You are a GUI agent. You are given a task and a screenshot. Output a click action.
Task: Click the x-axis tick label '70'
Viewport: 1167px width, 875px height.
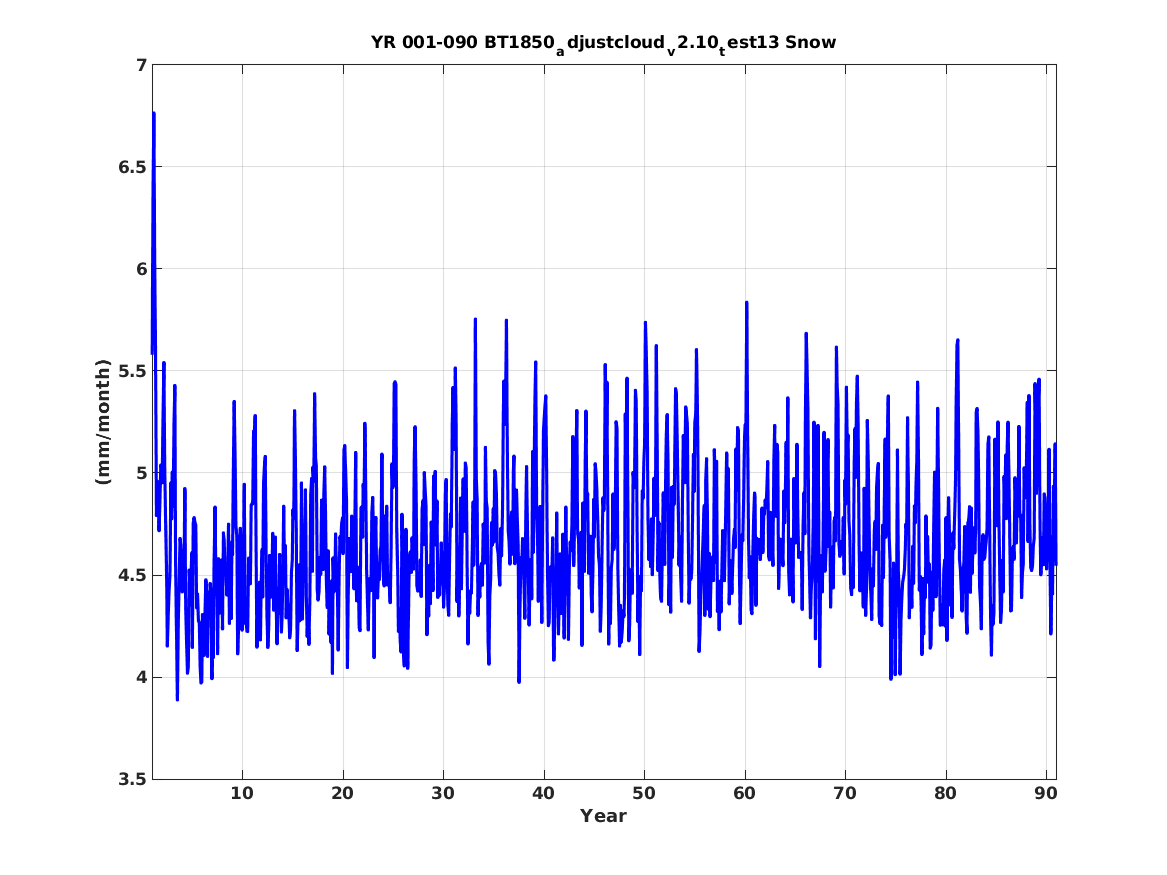[845, 793]
